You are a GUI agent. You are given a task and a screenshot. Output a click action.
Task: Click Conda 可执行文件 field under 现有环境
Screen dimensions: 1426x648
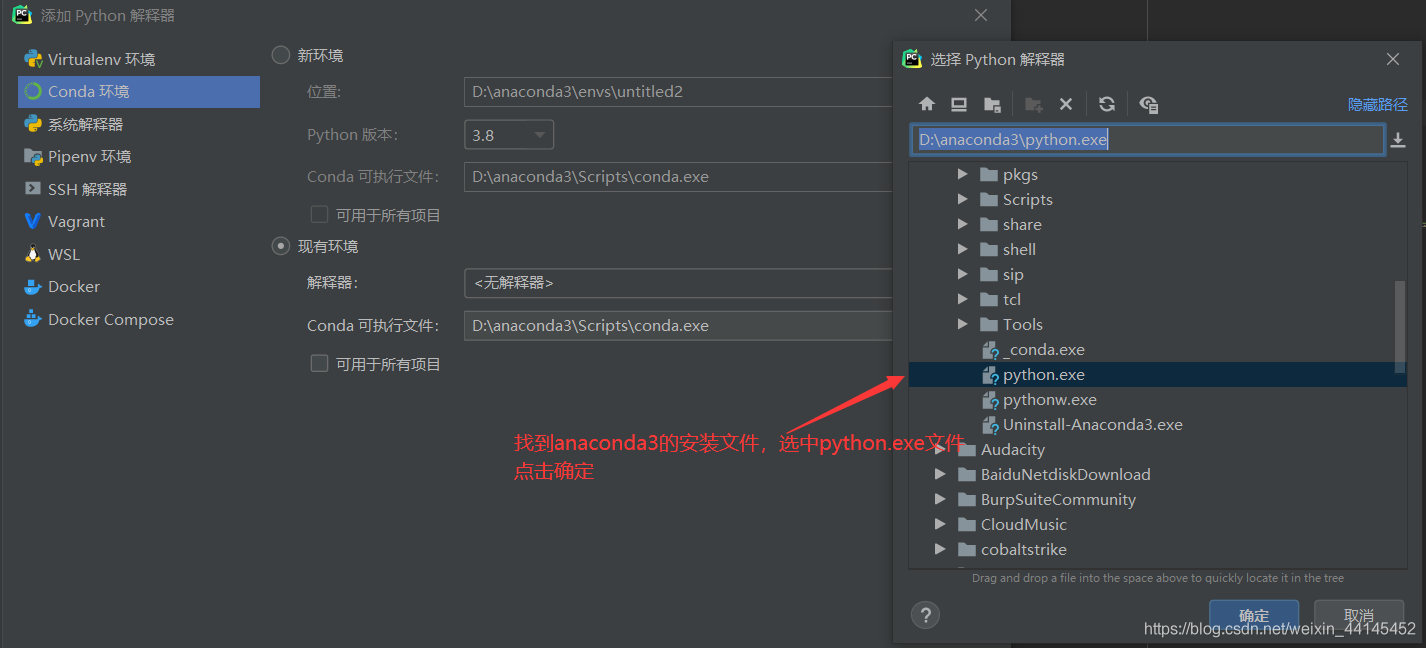point(678,326)
